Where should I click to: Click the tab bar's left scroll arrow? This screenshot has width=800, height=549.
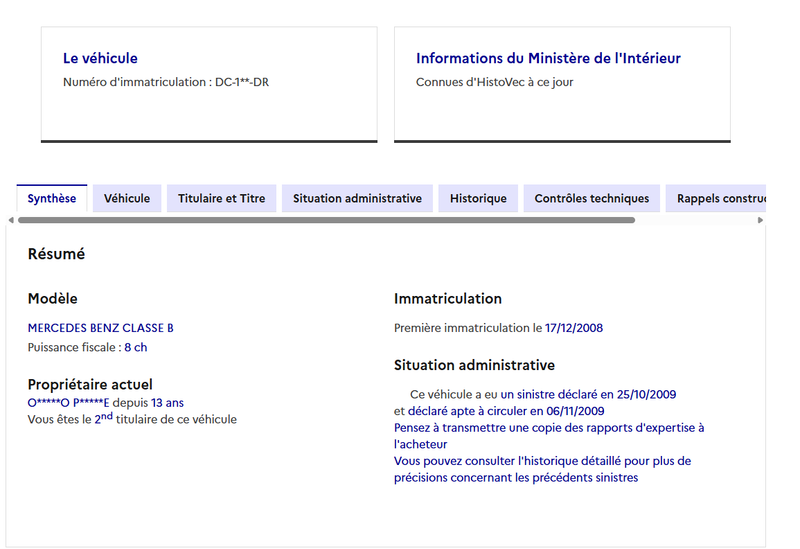point(11,220)
